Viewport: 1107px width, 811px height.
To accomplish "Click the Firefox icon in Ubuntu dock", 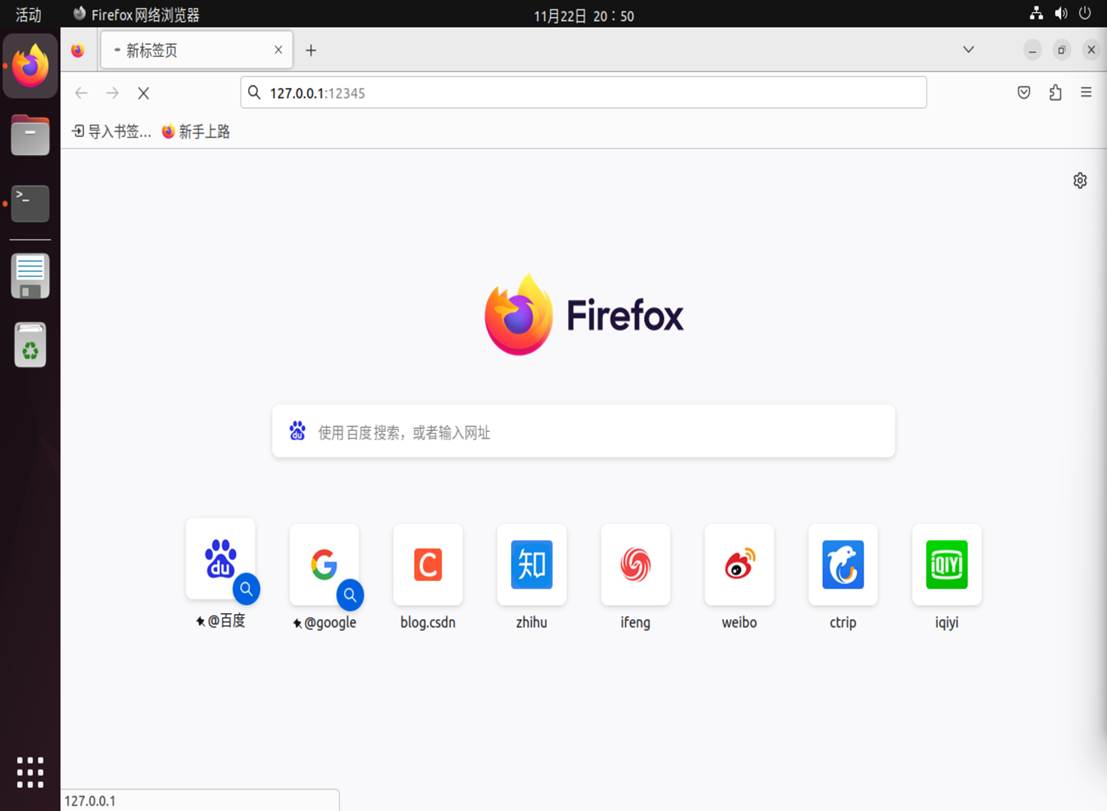I will click(30, 66).
